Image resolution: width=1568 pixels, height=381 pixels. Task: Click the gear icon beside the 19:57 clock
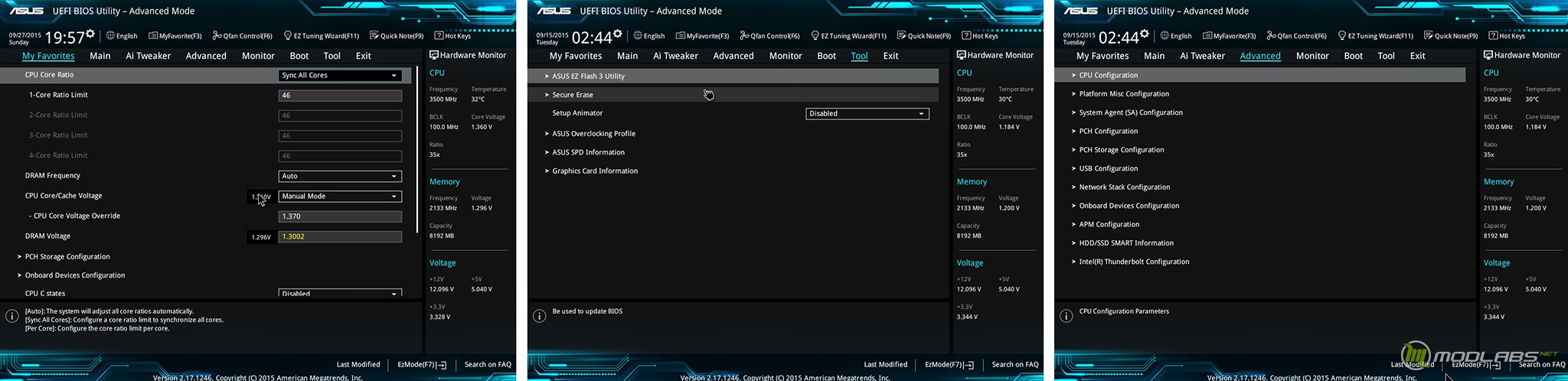pyautogui.click(x=90, y=34)
